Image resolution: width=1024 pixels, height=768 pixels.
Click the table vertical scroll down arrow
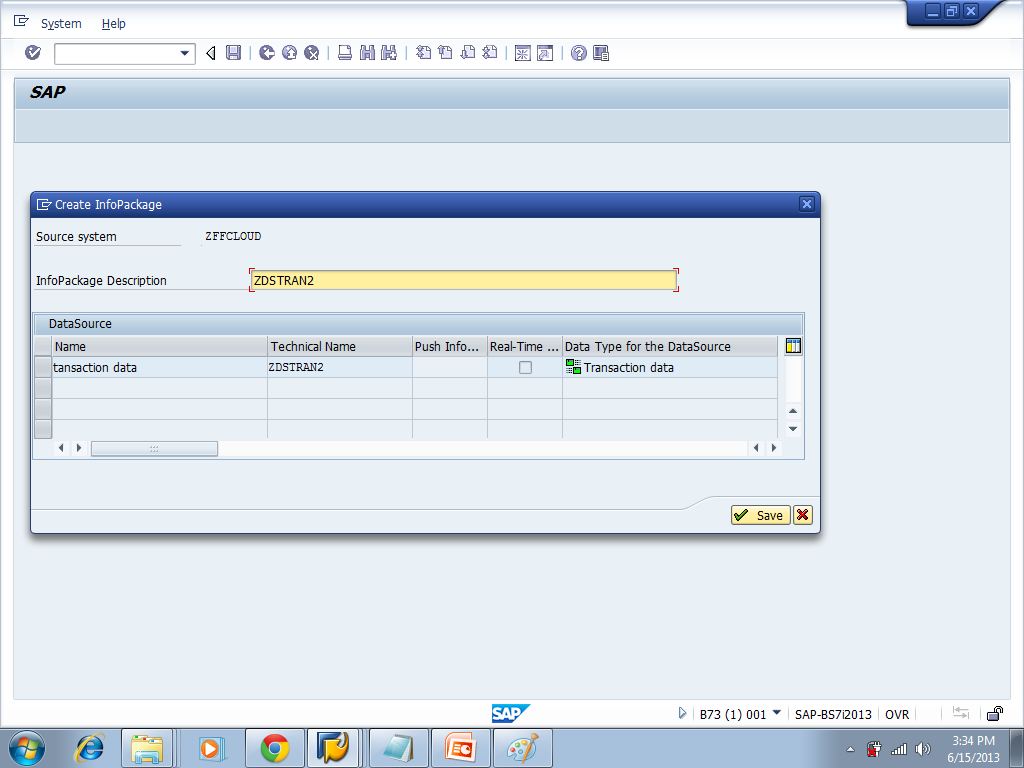point(793,429)
